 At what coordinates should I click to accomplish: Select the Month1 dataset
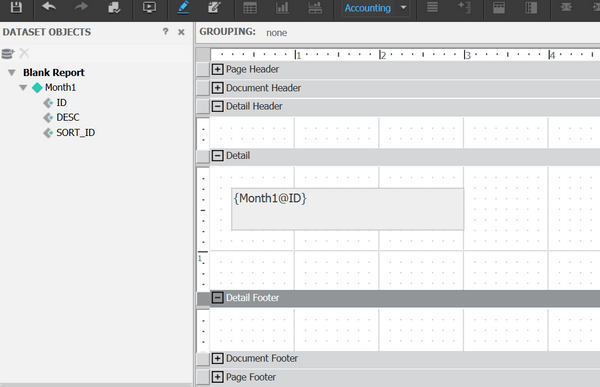pyautogui.click(x=60, y=87)
